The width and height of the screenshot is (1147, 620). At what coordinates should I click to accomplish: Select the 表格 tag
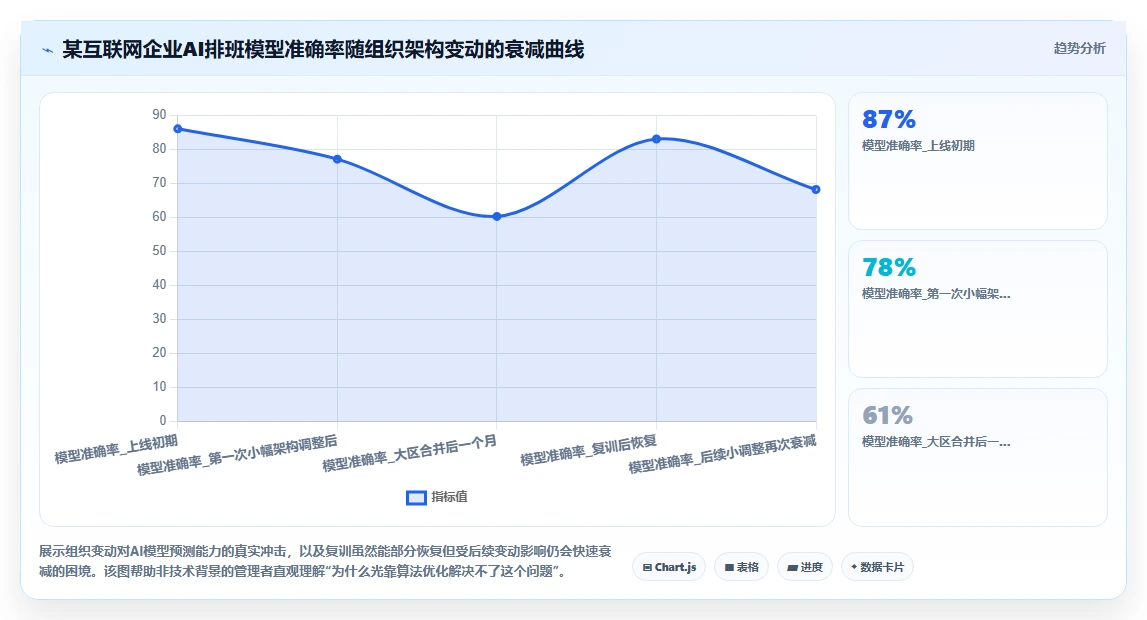pyautogui.click(x=741, y=567)
